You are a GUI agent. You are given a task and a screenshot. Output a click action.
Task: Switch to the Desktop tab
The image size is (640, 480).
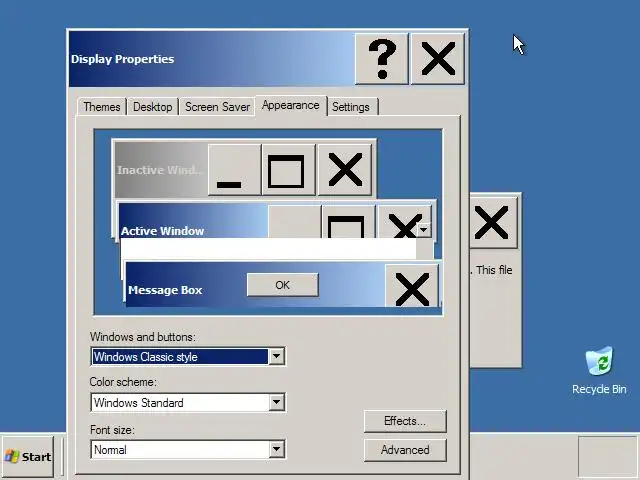click(x=153, y=107)
